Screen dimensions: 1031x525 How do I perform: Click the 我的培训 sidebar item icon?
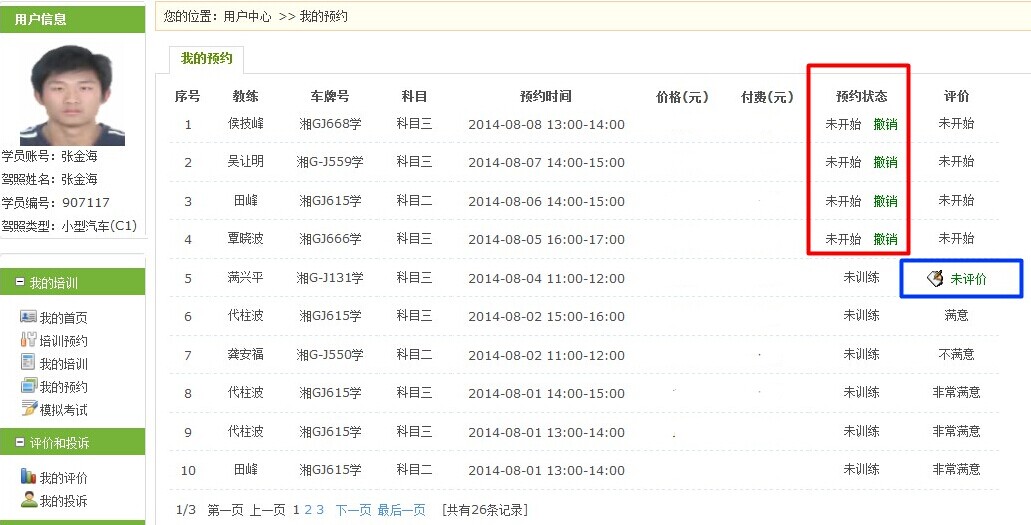28,363
